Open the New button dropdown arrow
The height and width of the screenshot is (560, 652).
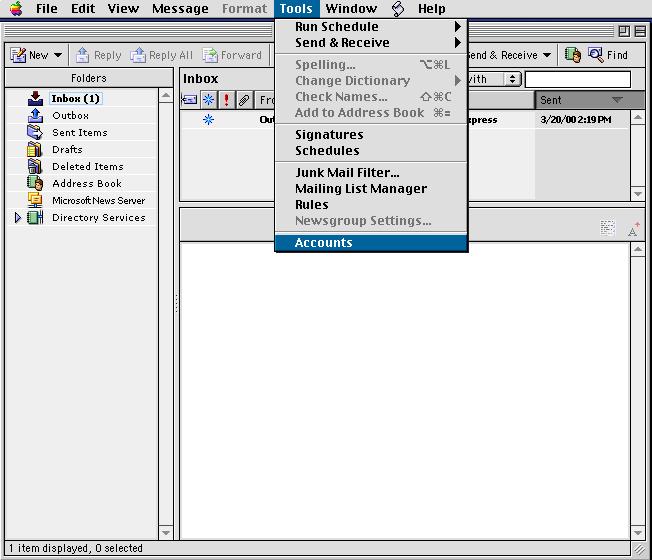[58, 55]
